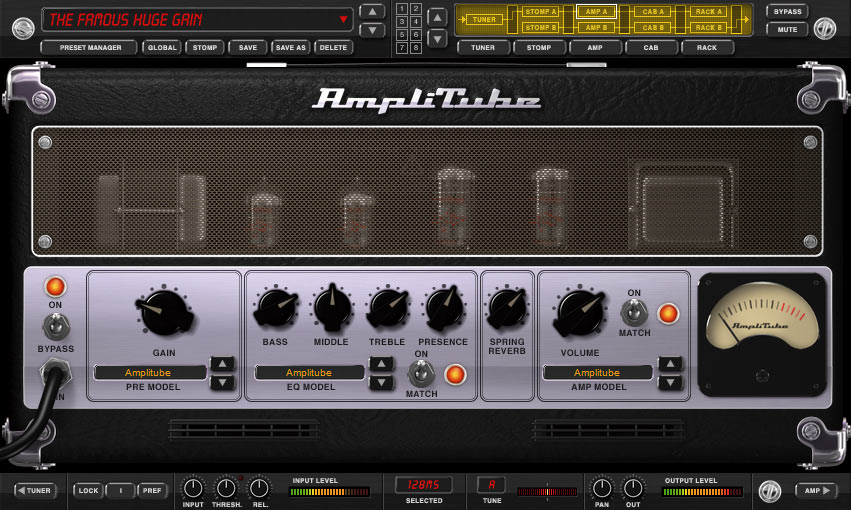Click the amp power ON light
The width and height of the screenshot is (851, 510).
[x=55, y=287]
